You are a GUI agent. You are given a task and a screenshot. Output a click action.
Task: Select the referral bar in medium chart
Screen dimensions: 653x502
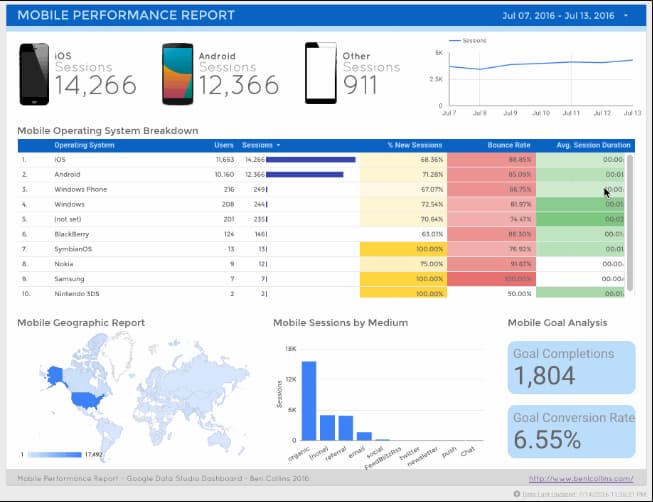[346, 427]
